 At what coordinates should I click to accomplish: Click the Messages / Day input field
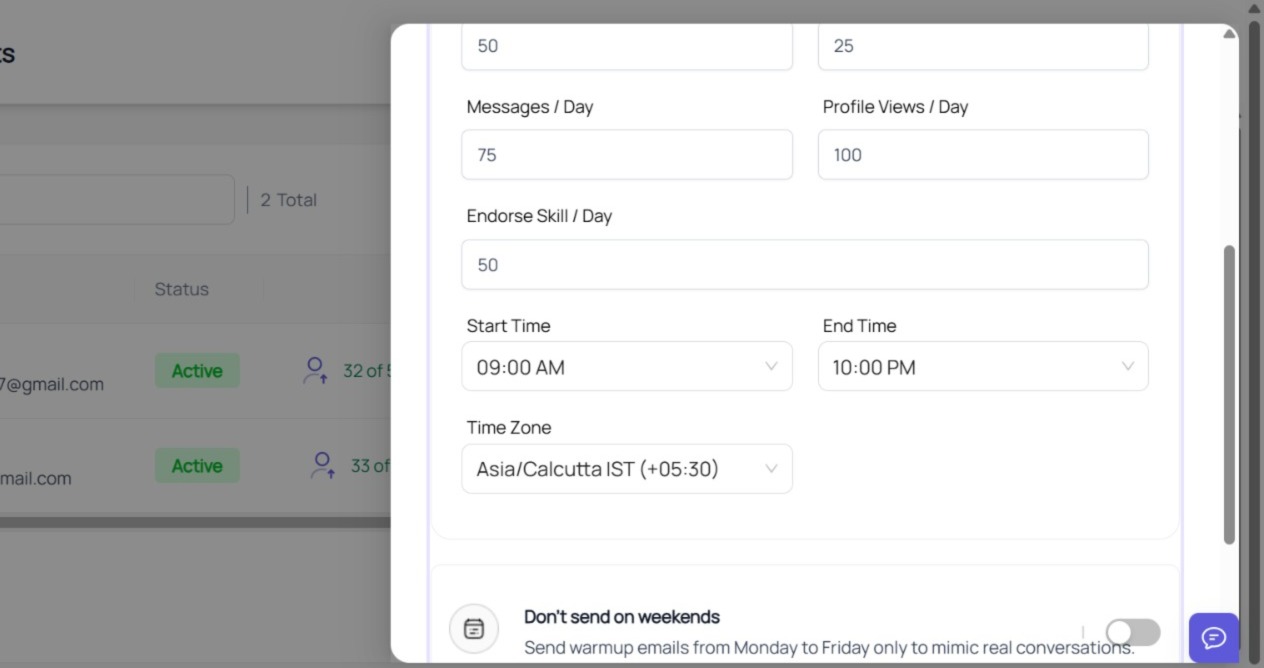(x=627, y=155)
